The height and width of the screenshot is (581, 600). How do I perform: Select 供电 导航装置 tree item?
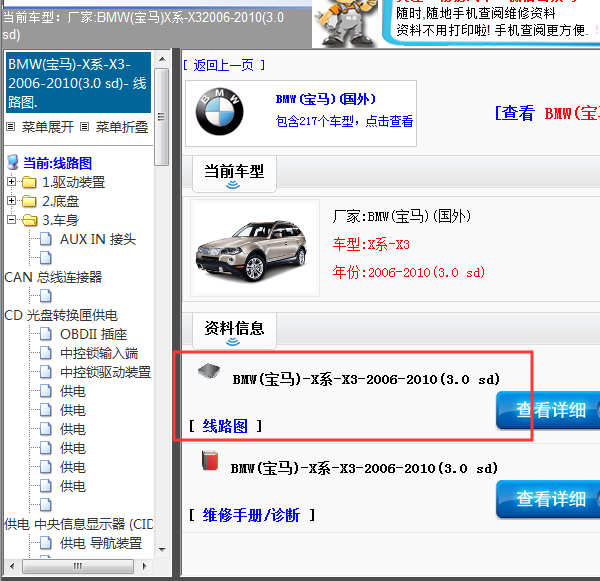click(101, 543)
